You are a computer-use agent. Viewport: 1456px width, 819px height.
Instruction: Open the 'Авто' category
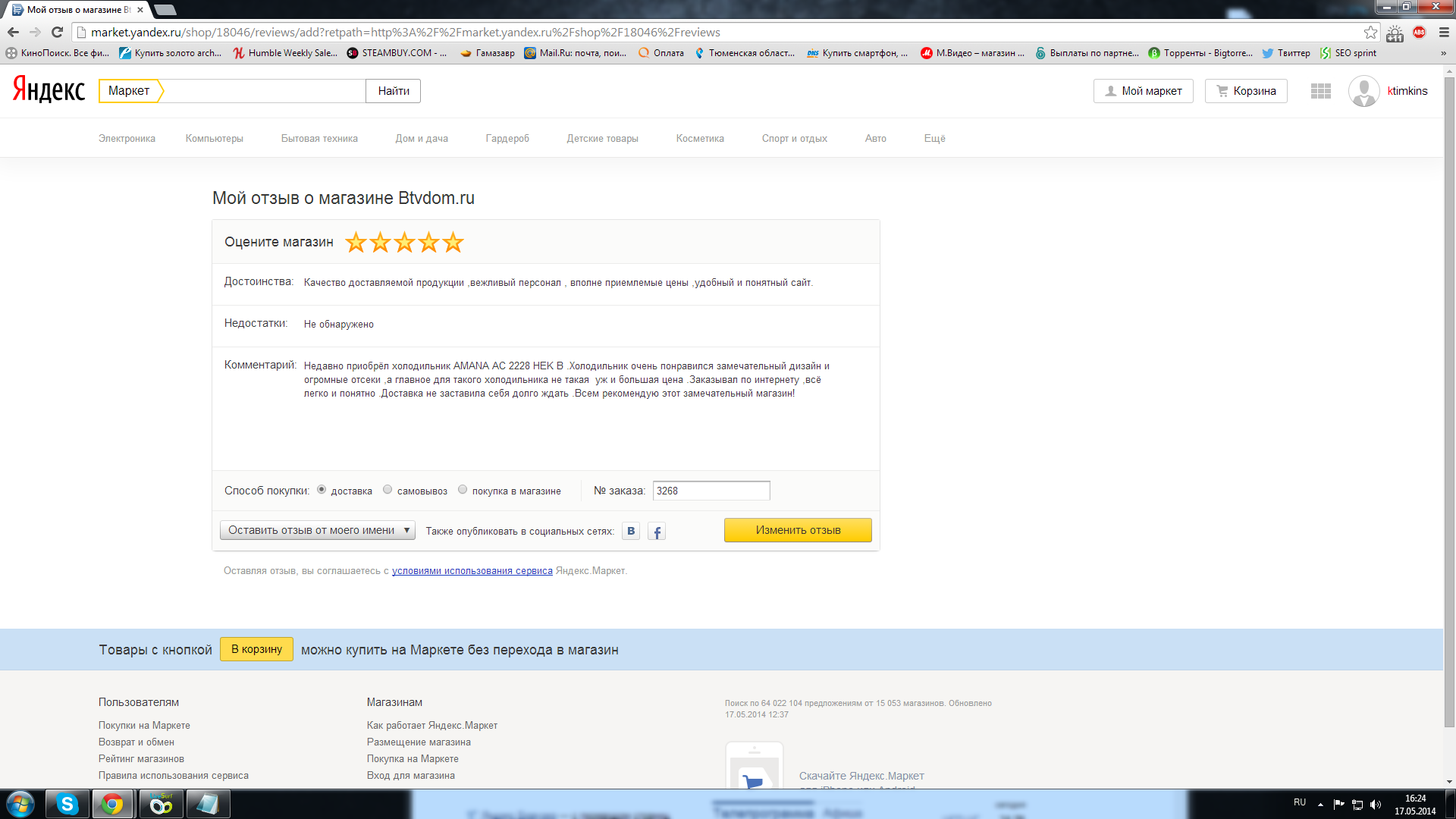pyautogui.click(x=876, y=139)
